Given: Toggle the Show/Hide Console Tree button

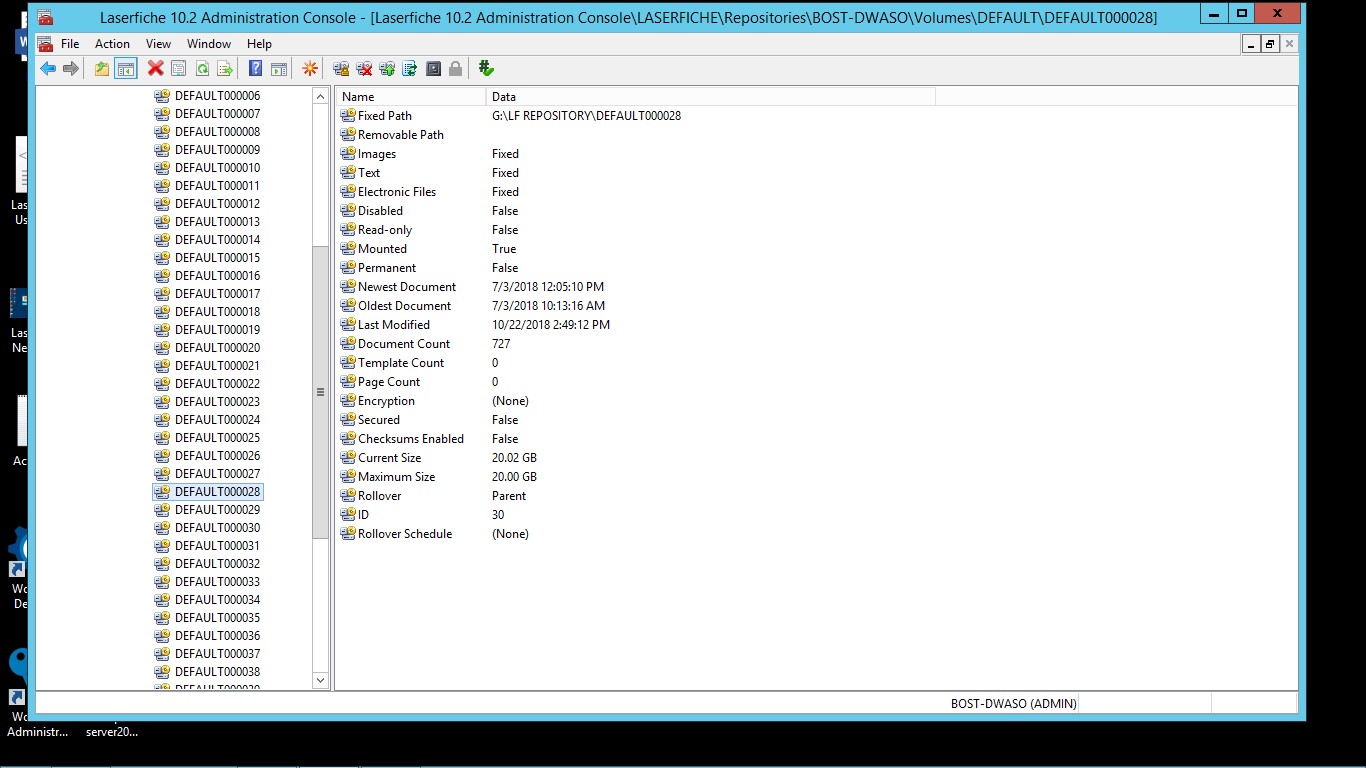Looking at the screenshot, I should click(x=126, y=69).
